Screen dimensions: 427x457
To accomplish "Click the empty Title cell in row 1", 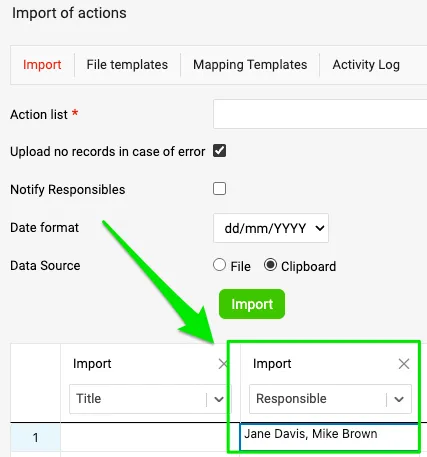I will [150, 437].
